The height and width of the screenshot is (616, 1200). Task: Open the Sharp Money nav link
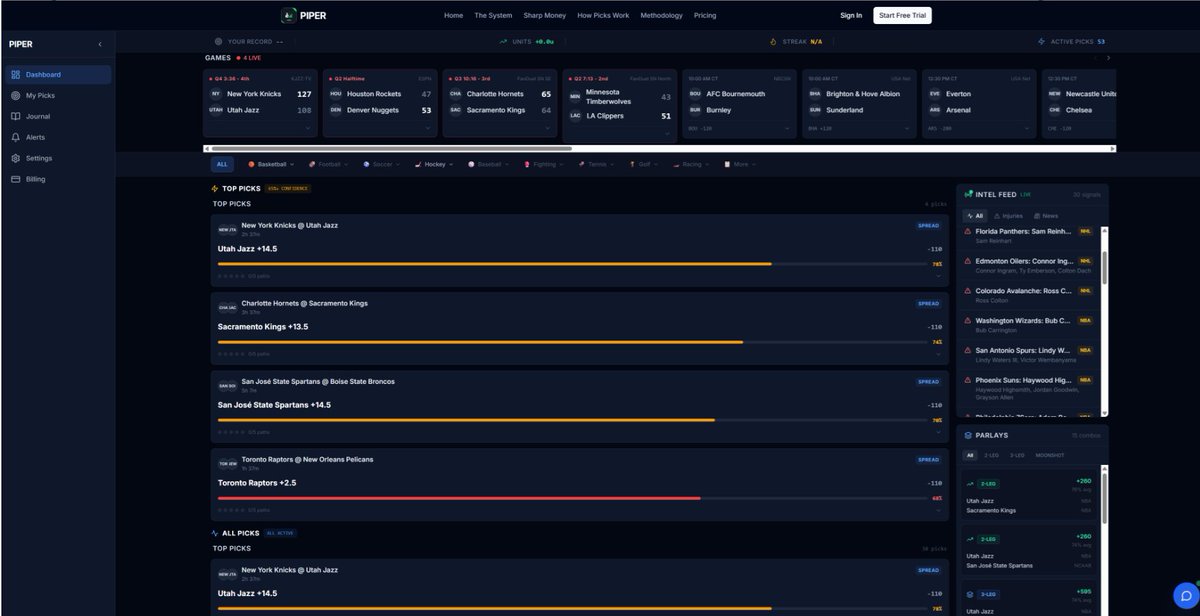pyautogui.click(x=545, y=15)
